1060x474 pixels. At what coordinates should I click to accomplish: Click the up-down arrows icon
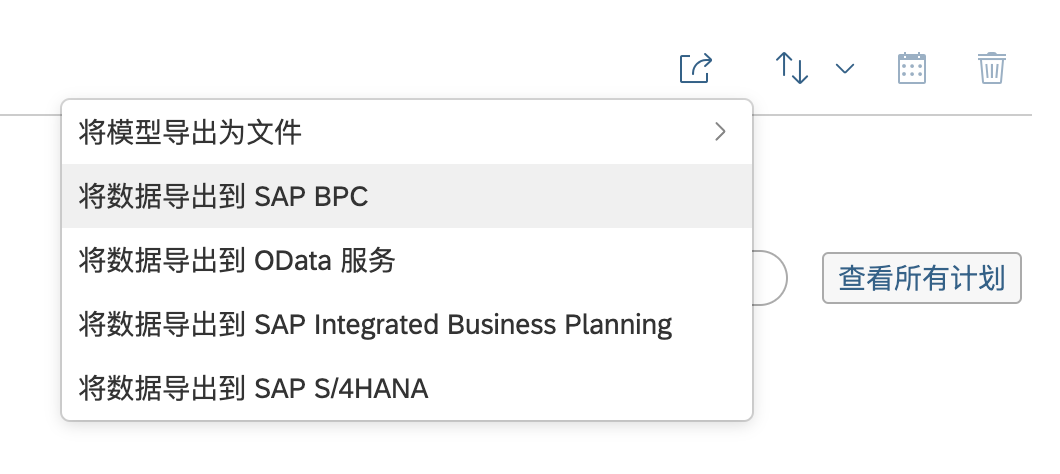pos(792,68)
